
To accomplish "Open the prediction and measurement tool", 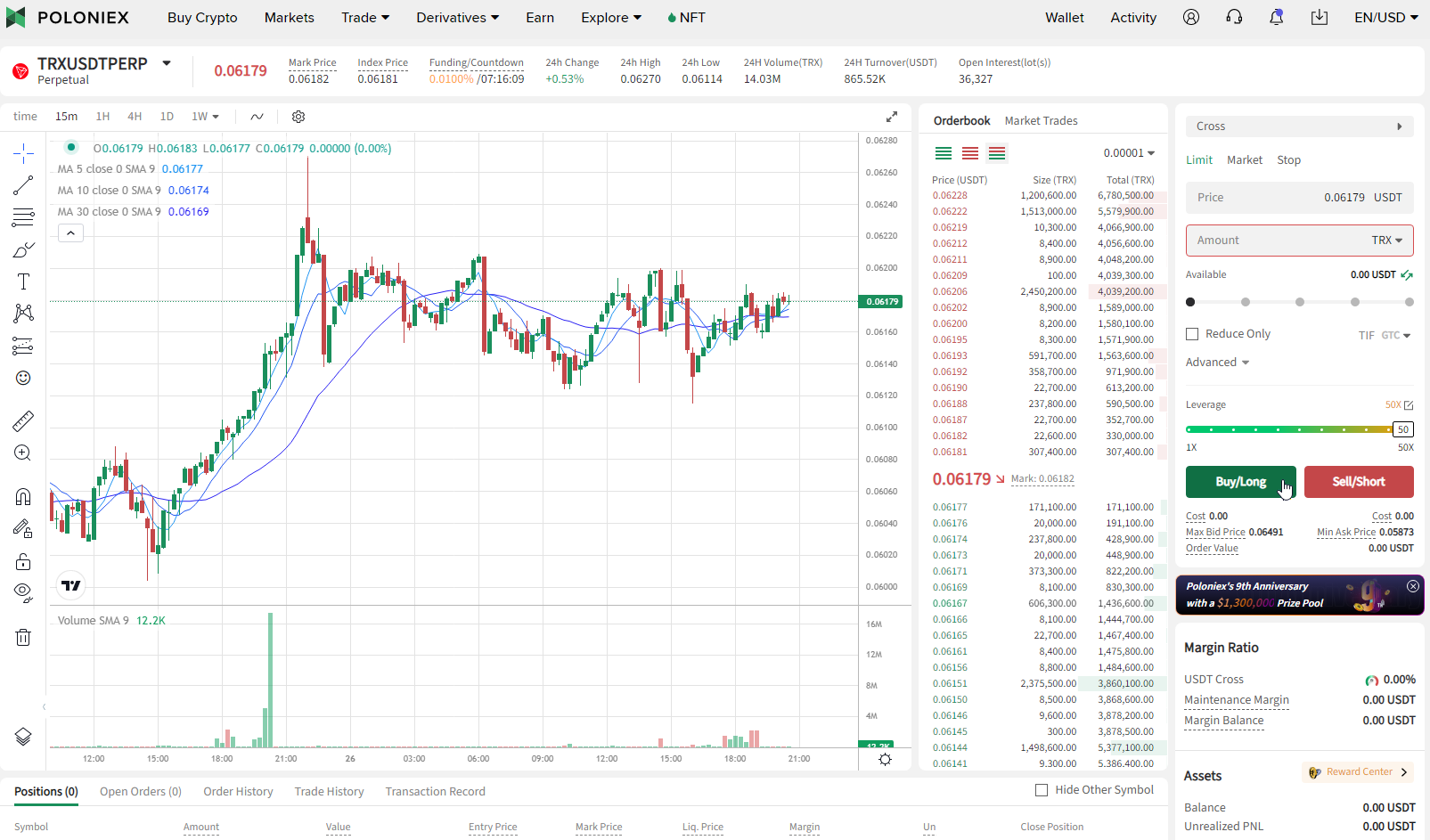I will click(23, 346).
